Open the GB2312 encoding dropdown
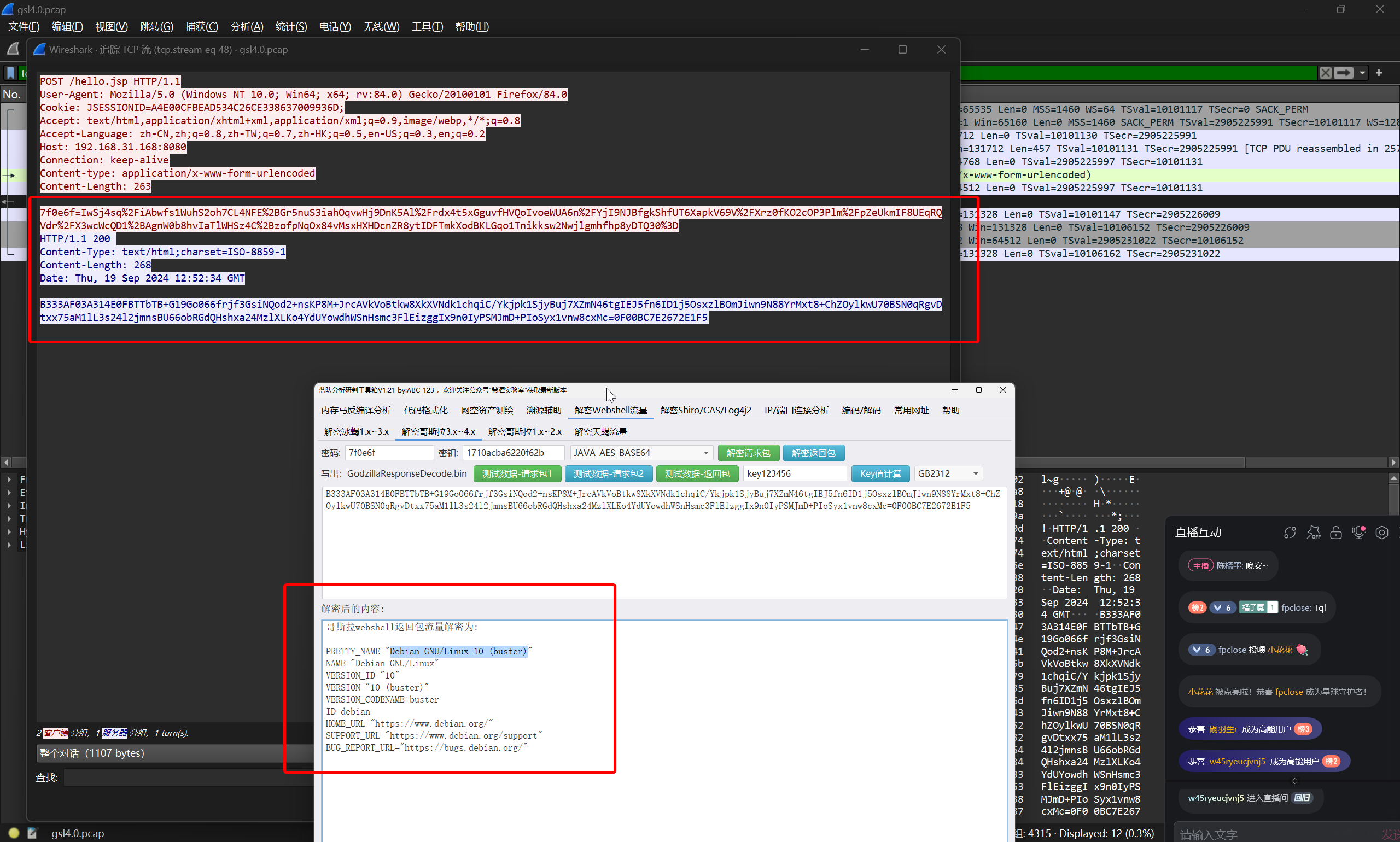 [948, 474]
